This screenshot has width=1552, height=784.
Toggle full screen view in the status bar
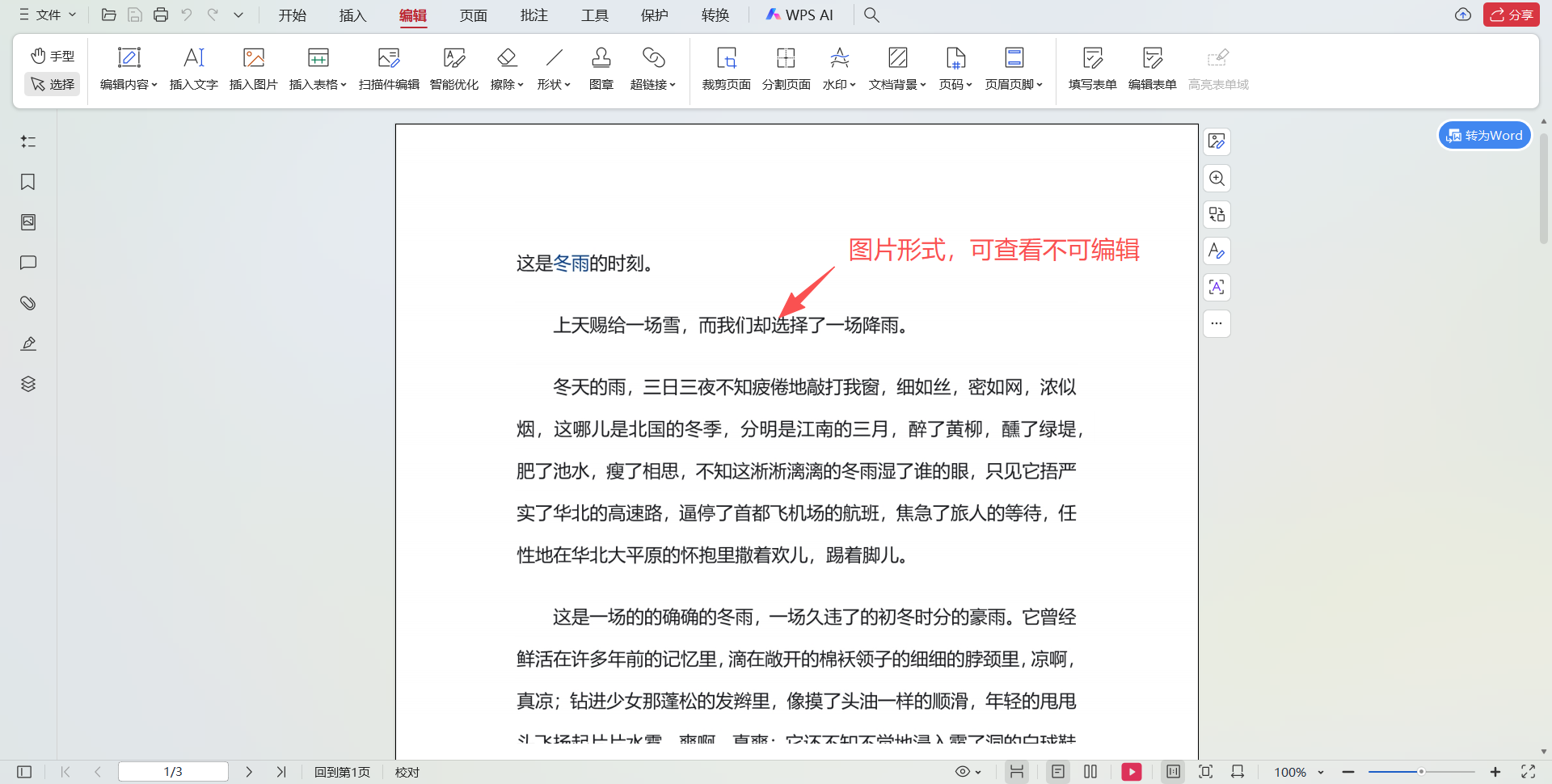[x=1526, y=772]
